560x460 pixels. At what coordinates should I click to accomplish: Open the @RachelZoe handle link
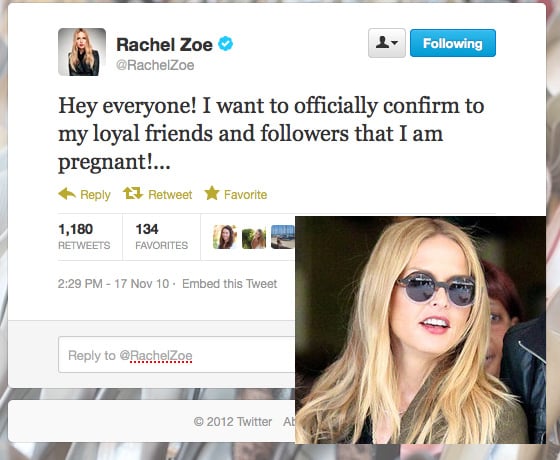coord(155,65)
